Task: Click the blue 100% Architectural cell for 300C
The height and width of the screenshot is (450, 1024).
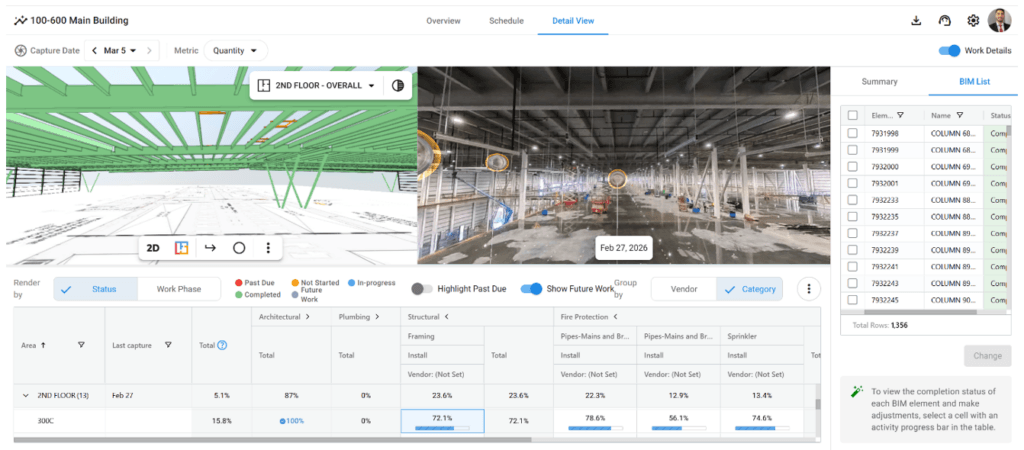Action: pyautogui.click(x=291, y=421)
